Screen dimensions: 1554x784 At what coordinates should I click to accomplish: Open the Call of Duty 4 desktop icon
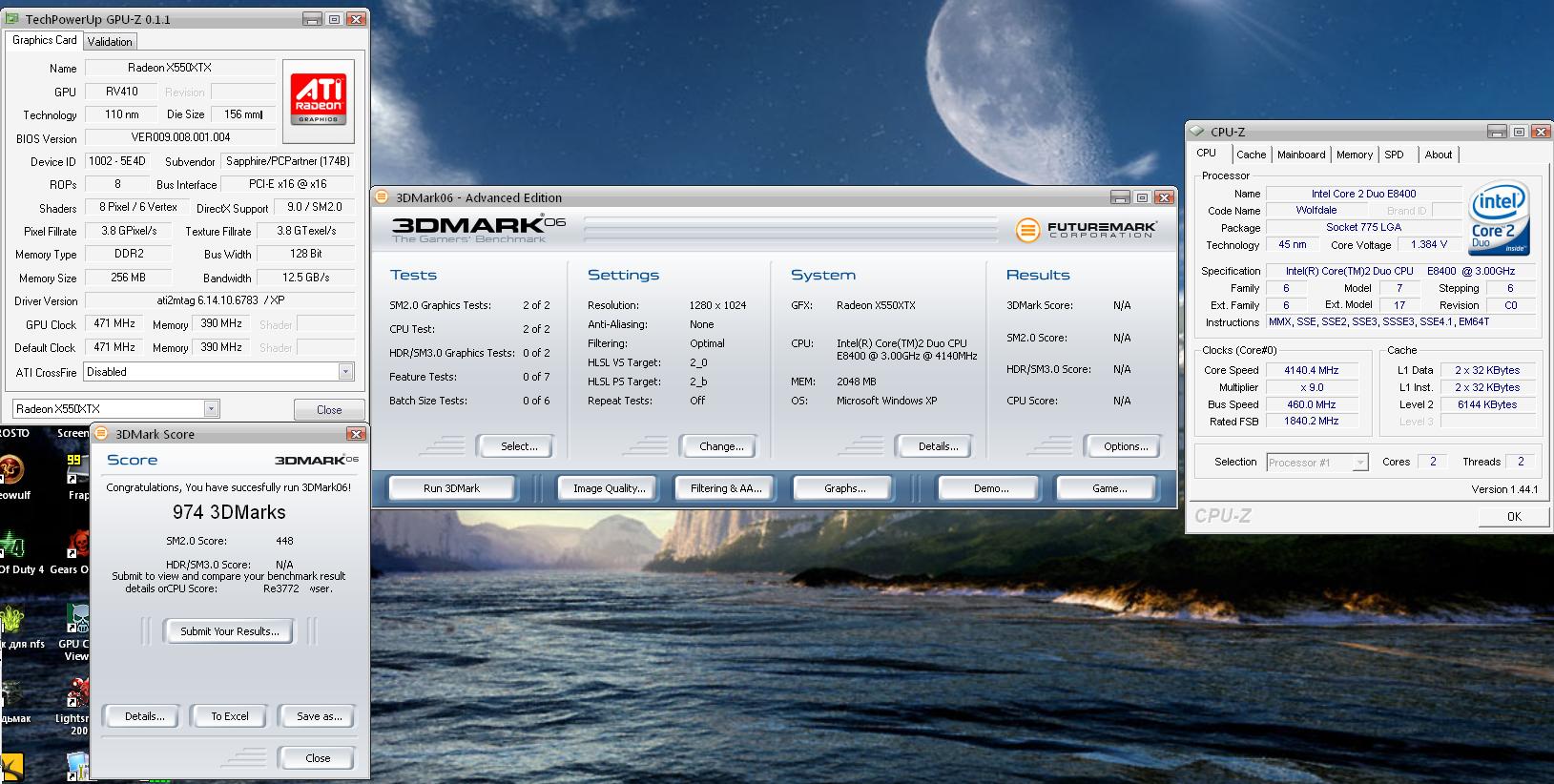pyautogui.click(x=17, y=550)
